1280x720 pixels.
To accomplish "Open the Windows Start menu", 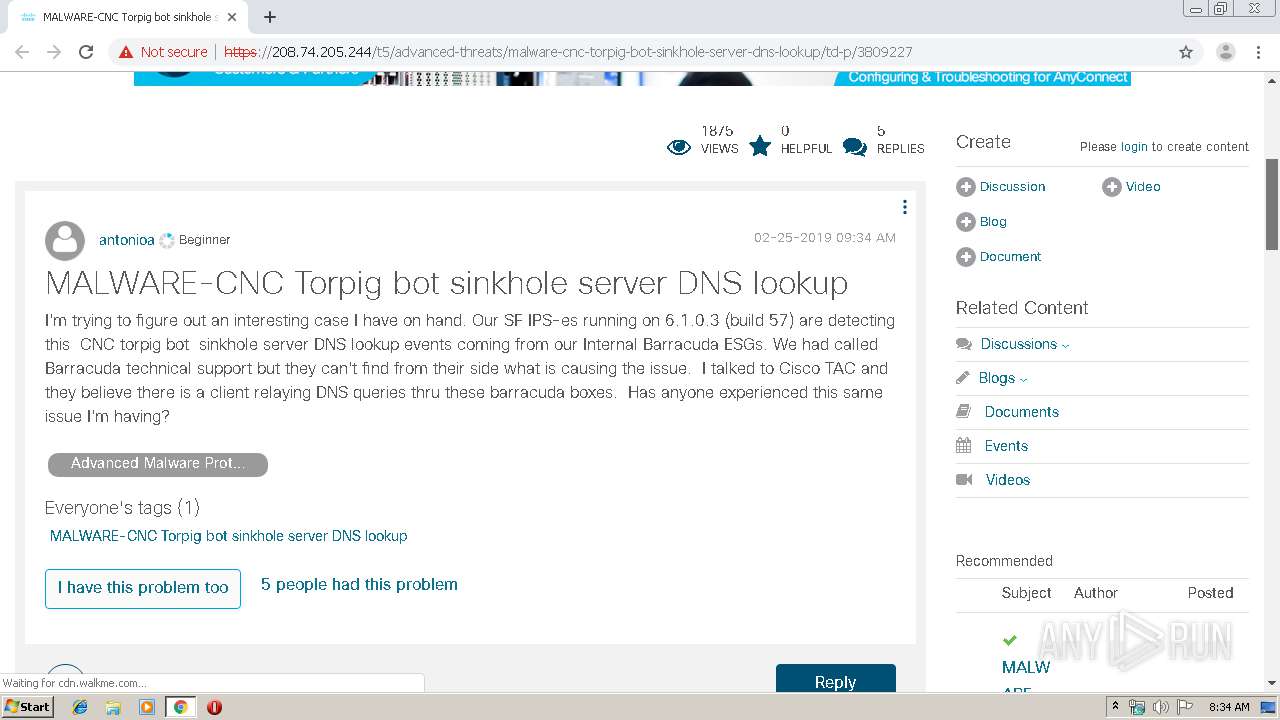I will (28, 707).
